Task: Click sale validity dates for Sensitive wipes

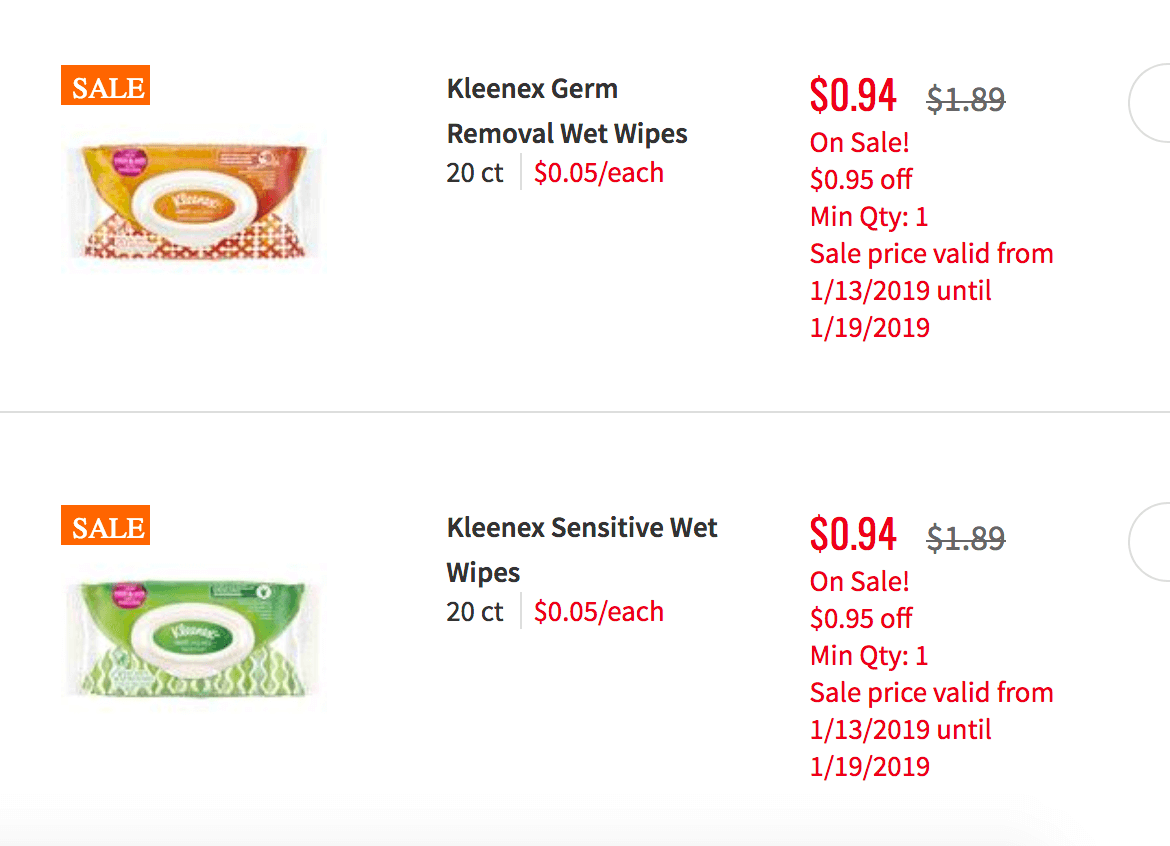Action: [x=931, y=730]
